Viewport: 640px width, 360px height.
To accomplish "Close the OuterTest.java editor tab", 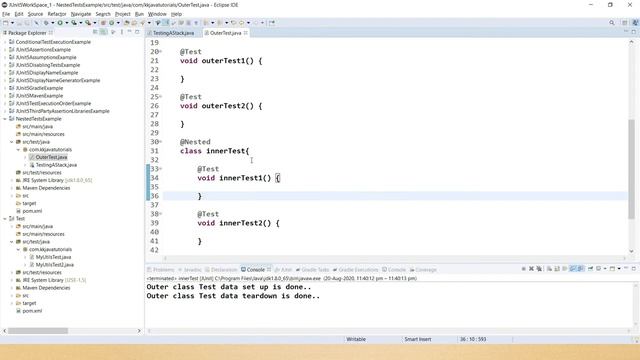I will coord(246,33).
